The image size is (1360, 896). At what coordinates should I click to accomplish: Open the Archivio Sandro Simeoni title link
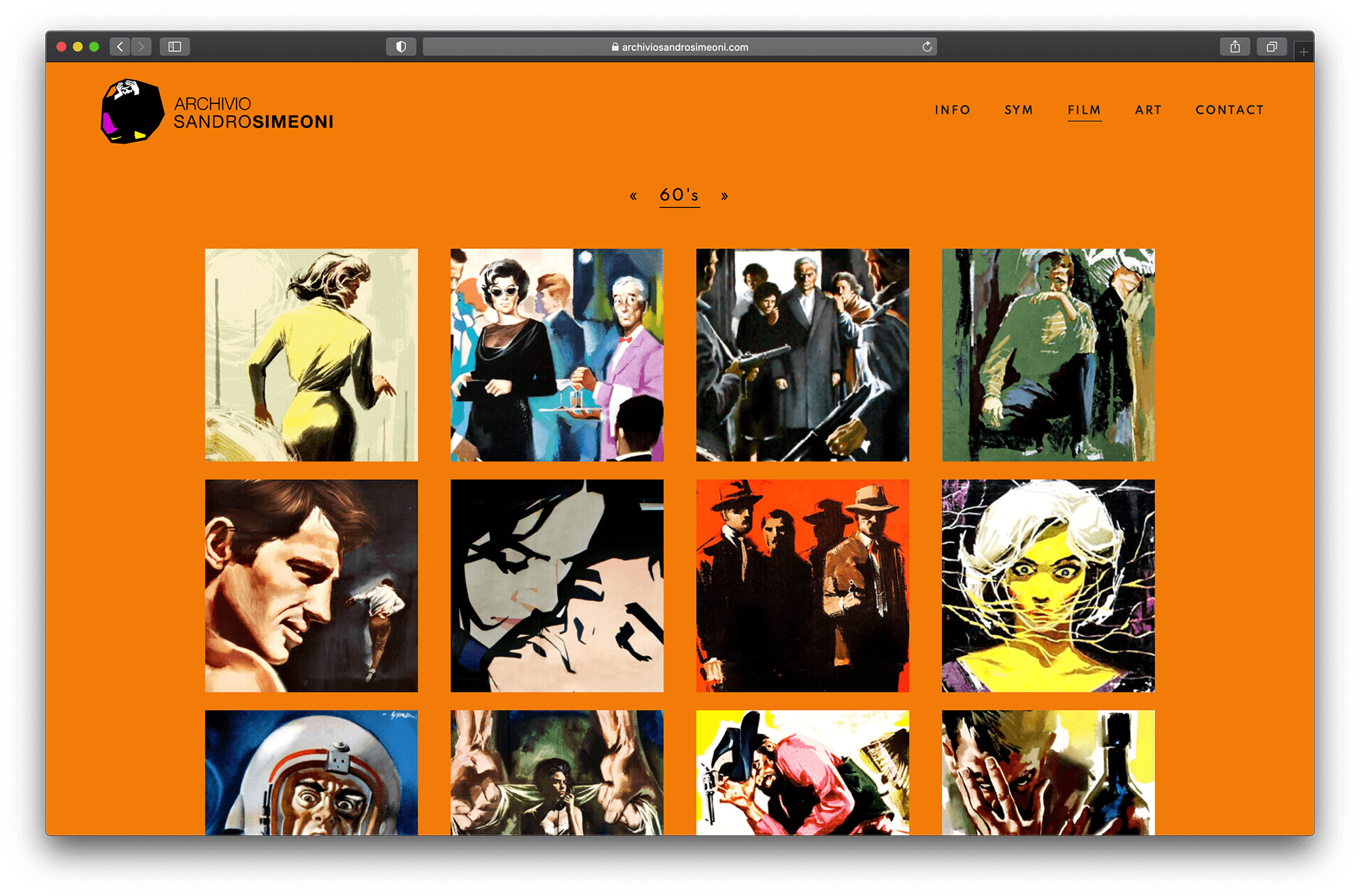click(254, 113)
